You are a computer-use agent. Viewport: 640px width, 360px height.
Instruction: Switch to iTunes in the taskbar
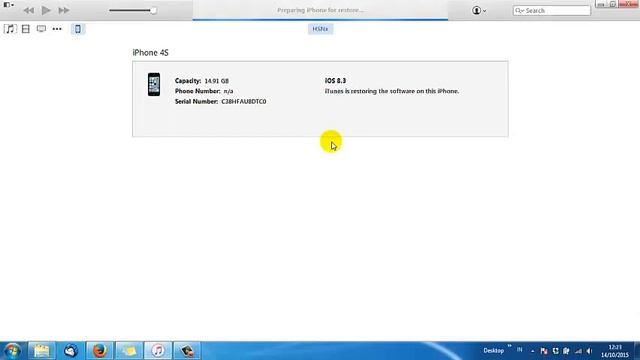click(x=158, y=351)
